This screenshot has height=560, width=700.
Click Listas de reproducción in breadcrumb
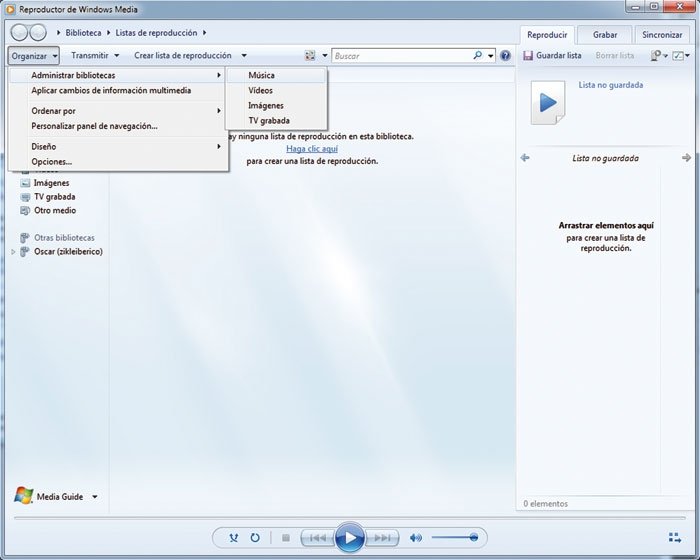(156, 33)
